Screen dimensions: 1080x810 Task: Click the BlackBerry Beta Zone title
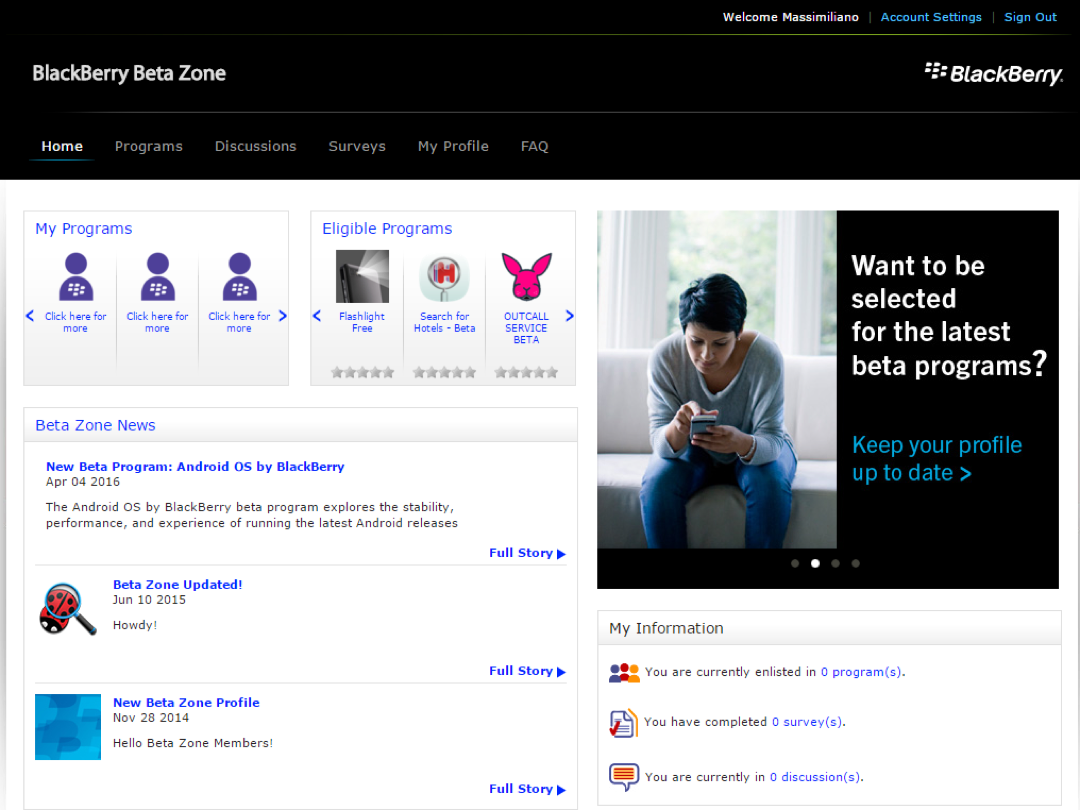click(129, 73)
